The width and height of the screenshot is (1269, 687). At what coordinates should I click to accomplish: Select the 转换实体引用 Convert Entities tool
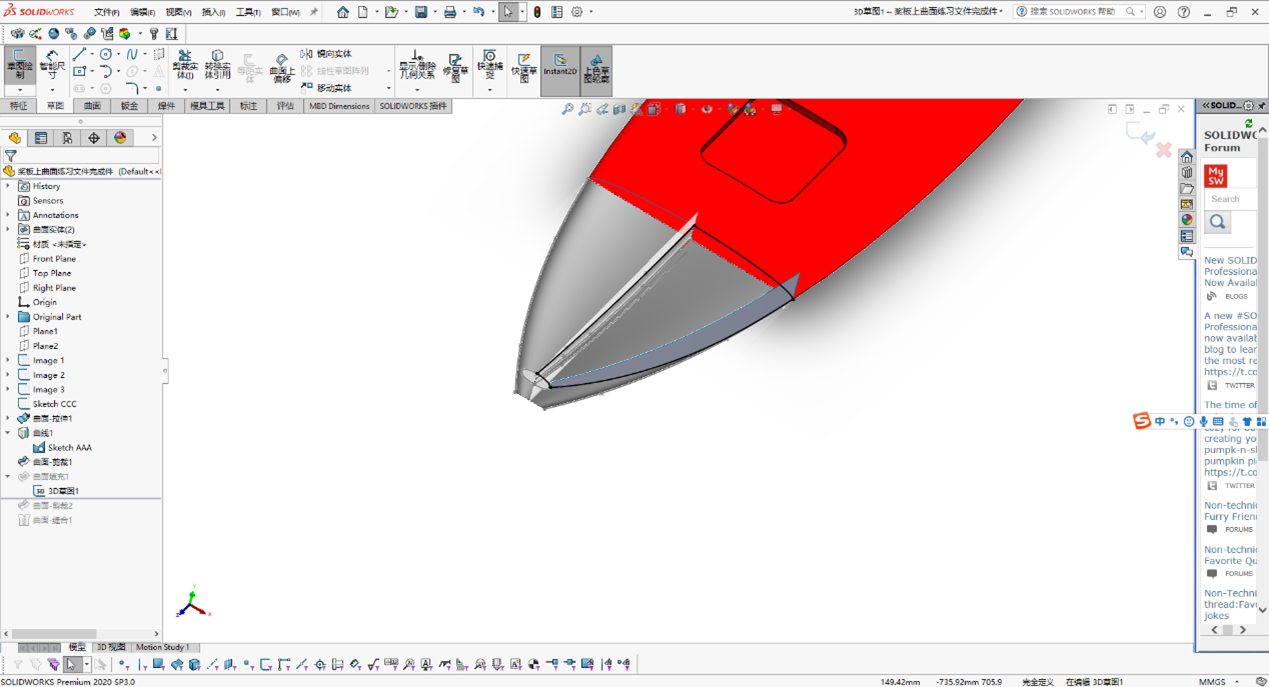coord(216,66)
